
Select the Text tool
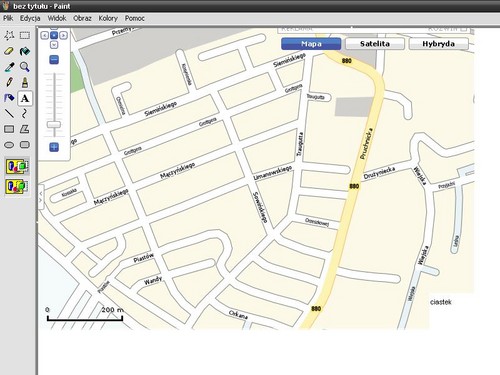(25, 98)
